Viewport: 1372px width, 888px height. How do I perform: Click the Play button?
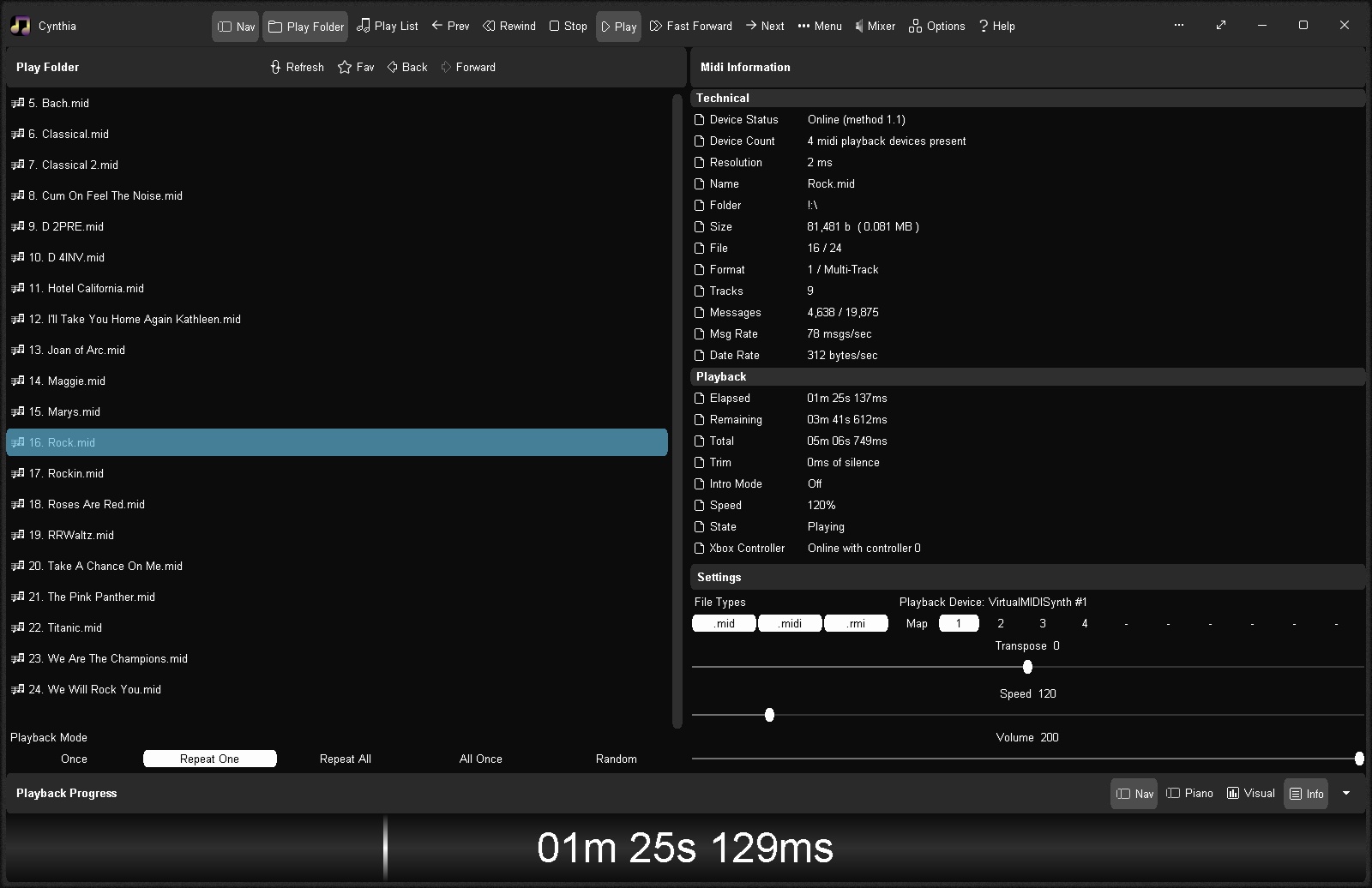point(618,27)
